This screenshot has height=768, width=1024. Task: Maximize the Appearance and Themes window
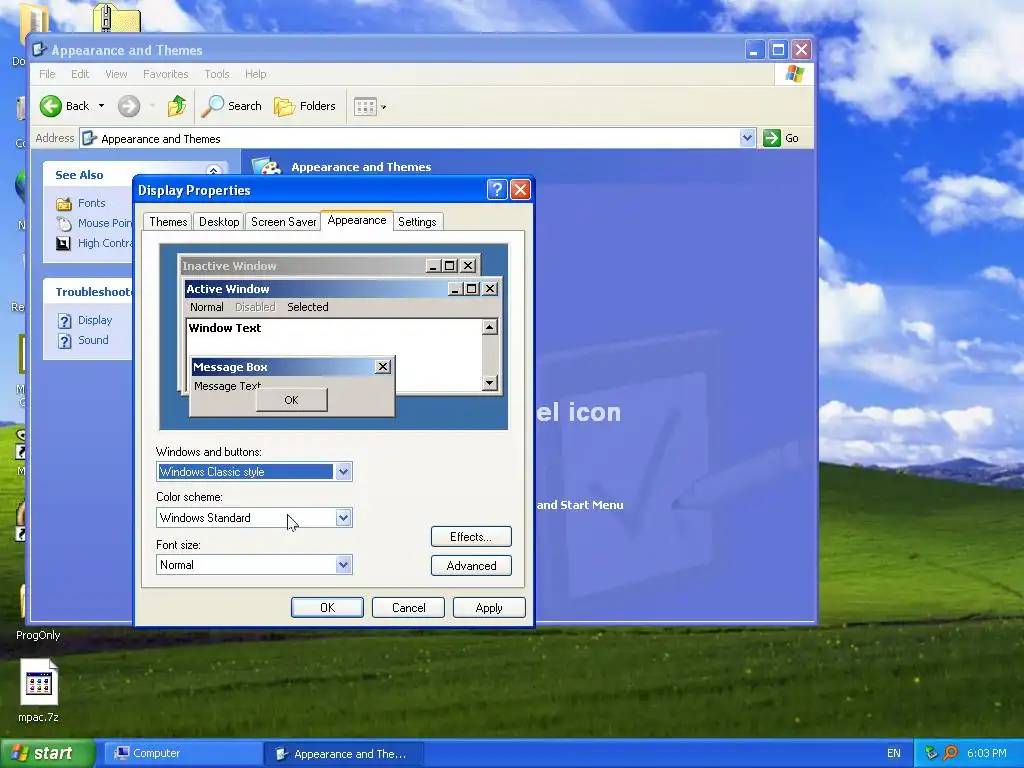(x=778, y=50)
